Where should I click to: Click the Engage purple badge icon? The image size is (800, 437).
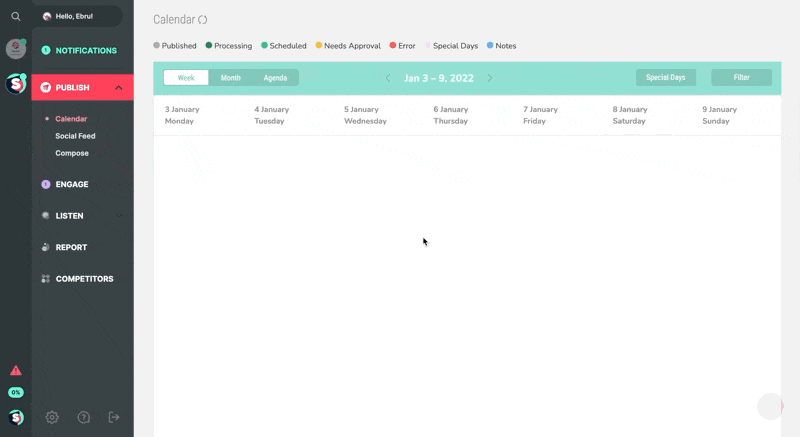[46, 184]
